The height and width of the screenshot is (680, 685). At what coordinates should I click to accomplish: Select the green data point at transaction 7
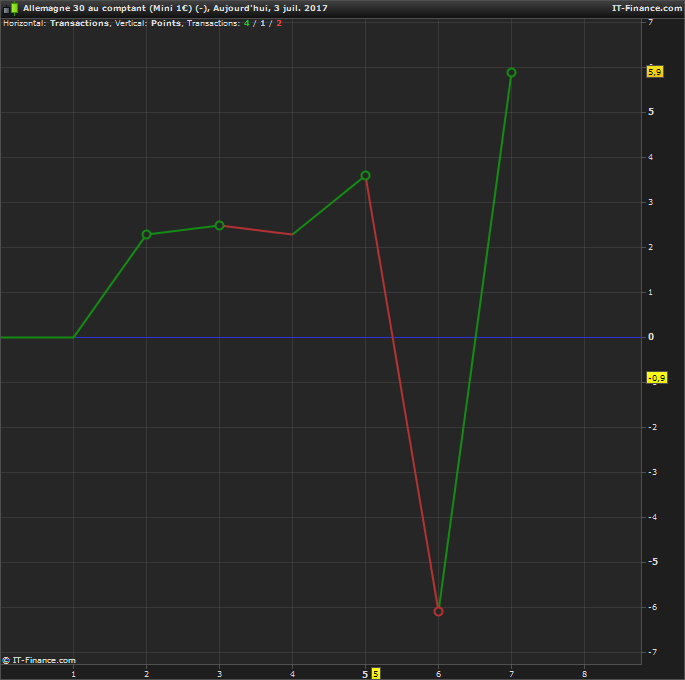pyautogui.click(x=511, y=72)
